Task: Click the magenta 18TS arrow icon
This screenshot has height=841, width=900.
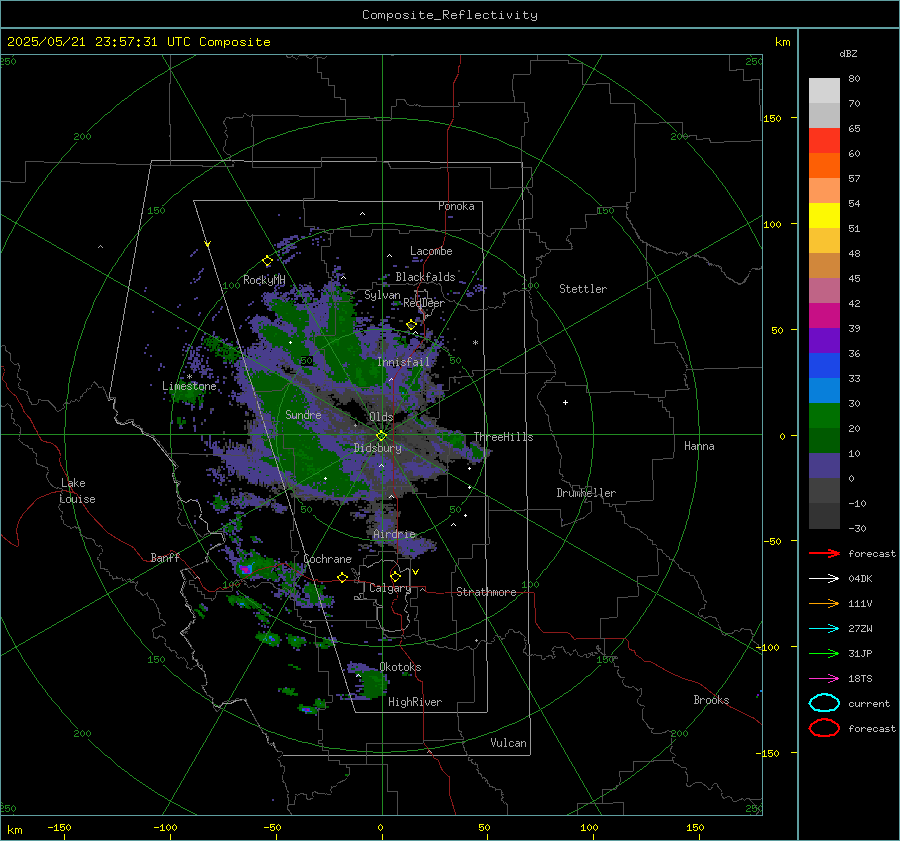Action: pyautogui.click(x=824, y=679)
